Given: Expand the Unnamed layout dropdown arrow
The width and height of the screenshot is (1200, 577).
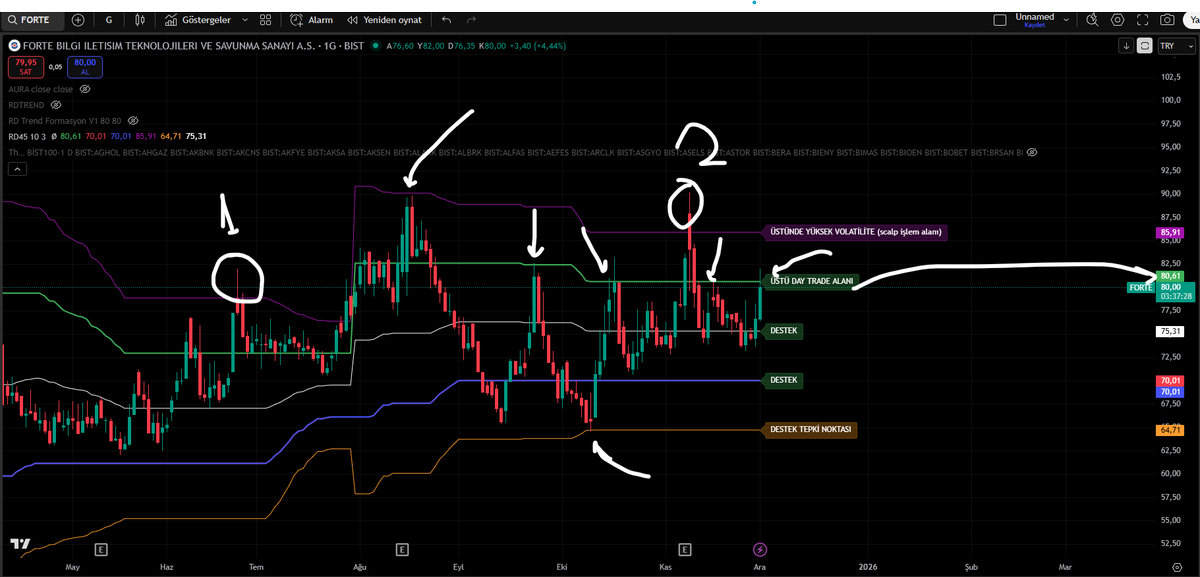Looking at the screenshot, I should (x=1067, y=19).
